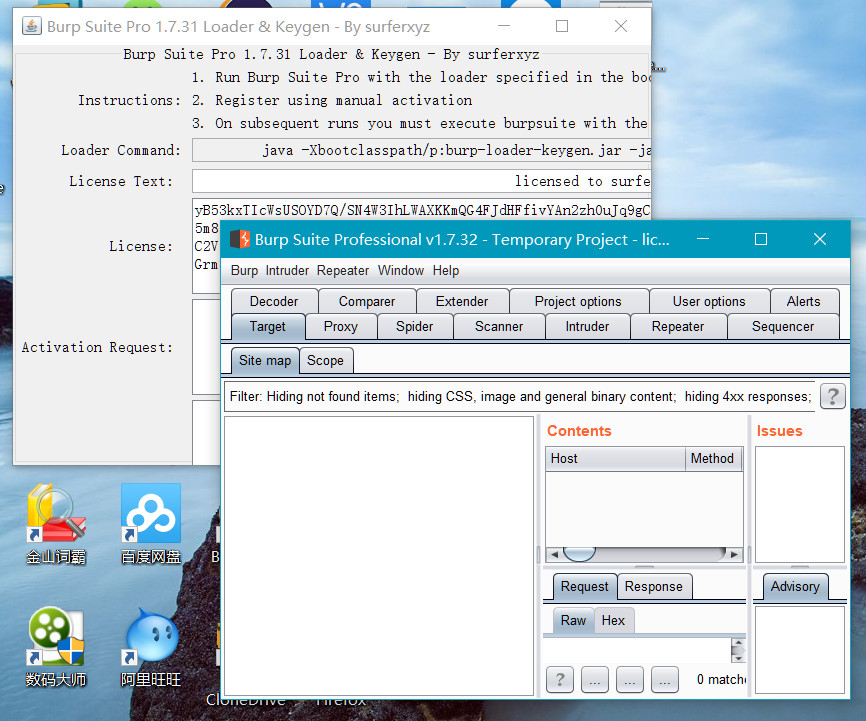The height and width of the screenshot is (721, 866).
Task: Select the Hex view tab
Action: [613, 620]
